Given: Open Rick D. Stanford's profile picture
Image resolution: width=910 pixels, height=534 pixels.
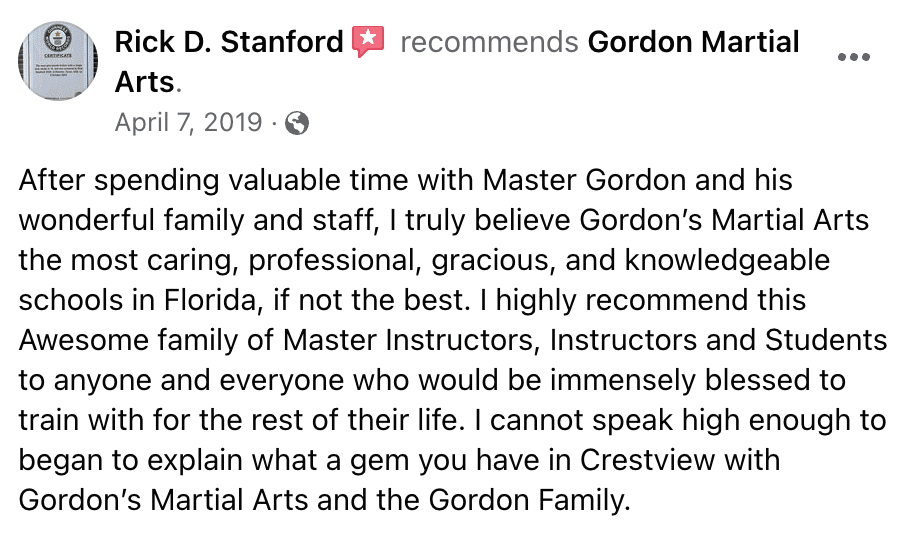Looking at the screenshot, I should click(x=59, y=60).
